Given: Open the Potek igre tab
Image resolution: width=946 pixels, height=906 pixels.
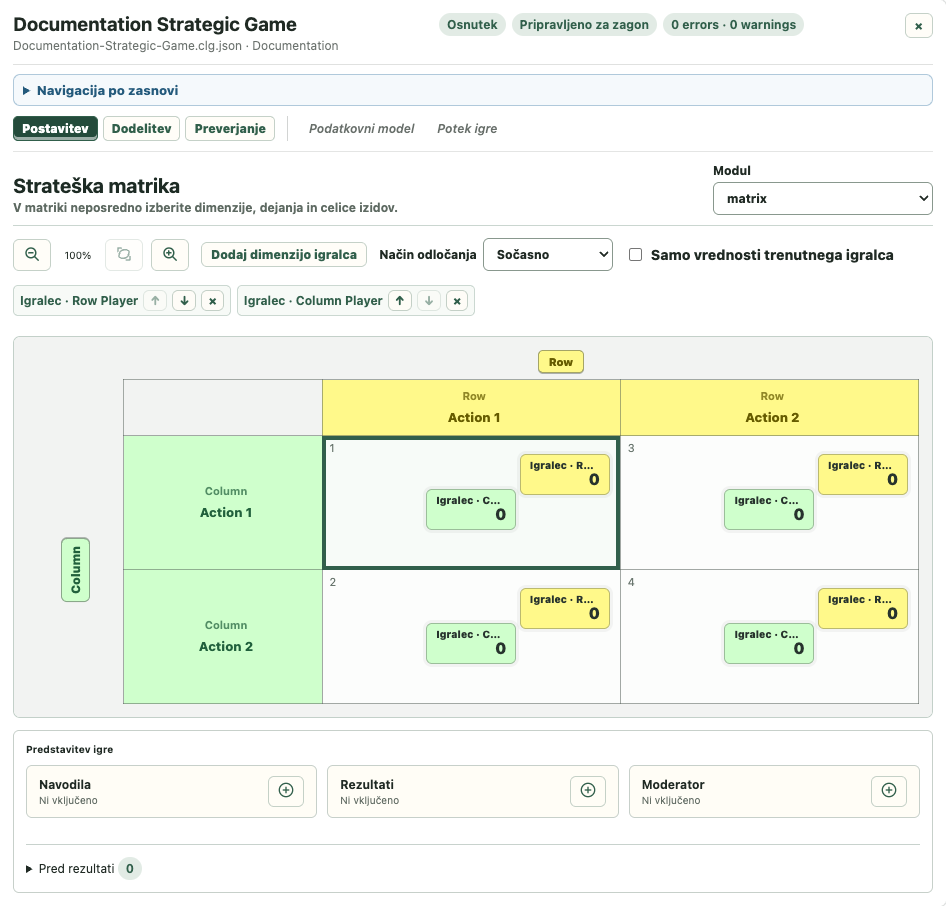Looking at the screenshot, I should 467,128.
